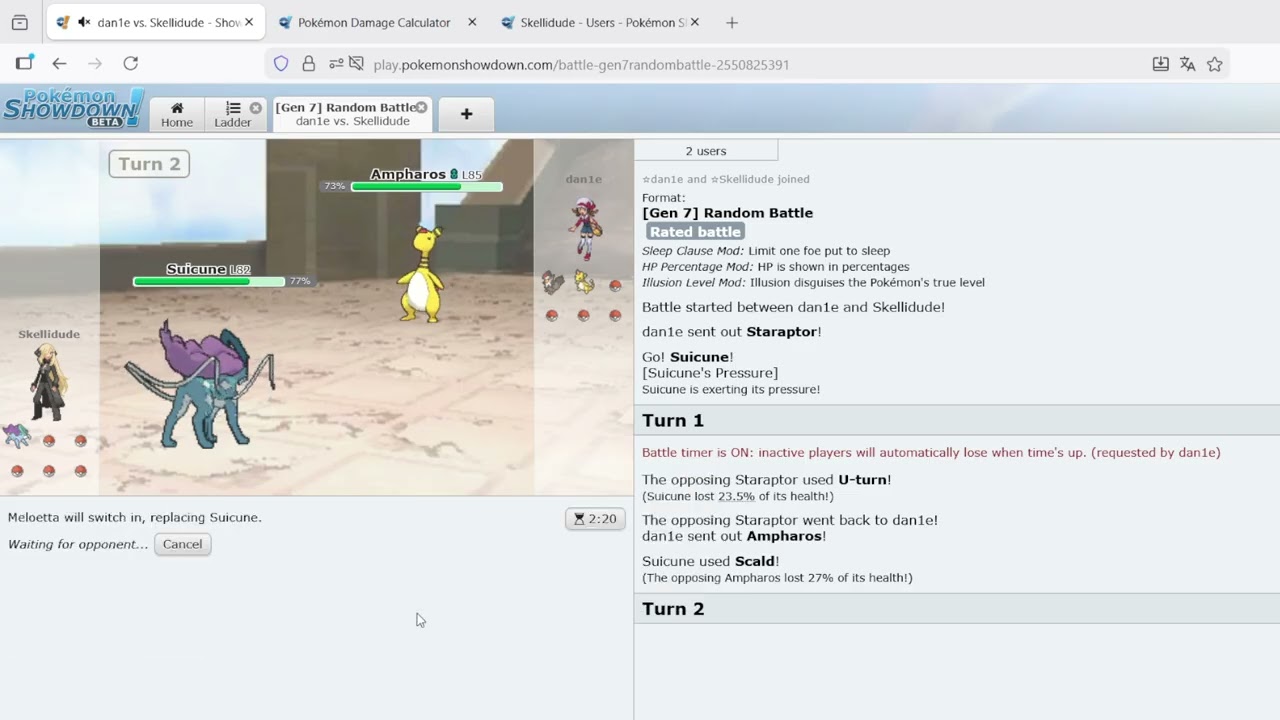Mute the dan1e vs. Skellidude browser tab
The image size is (1280, 720).
[x=85, y=22]
